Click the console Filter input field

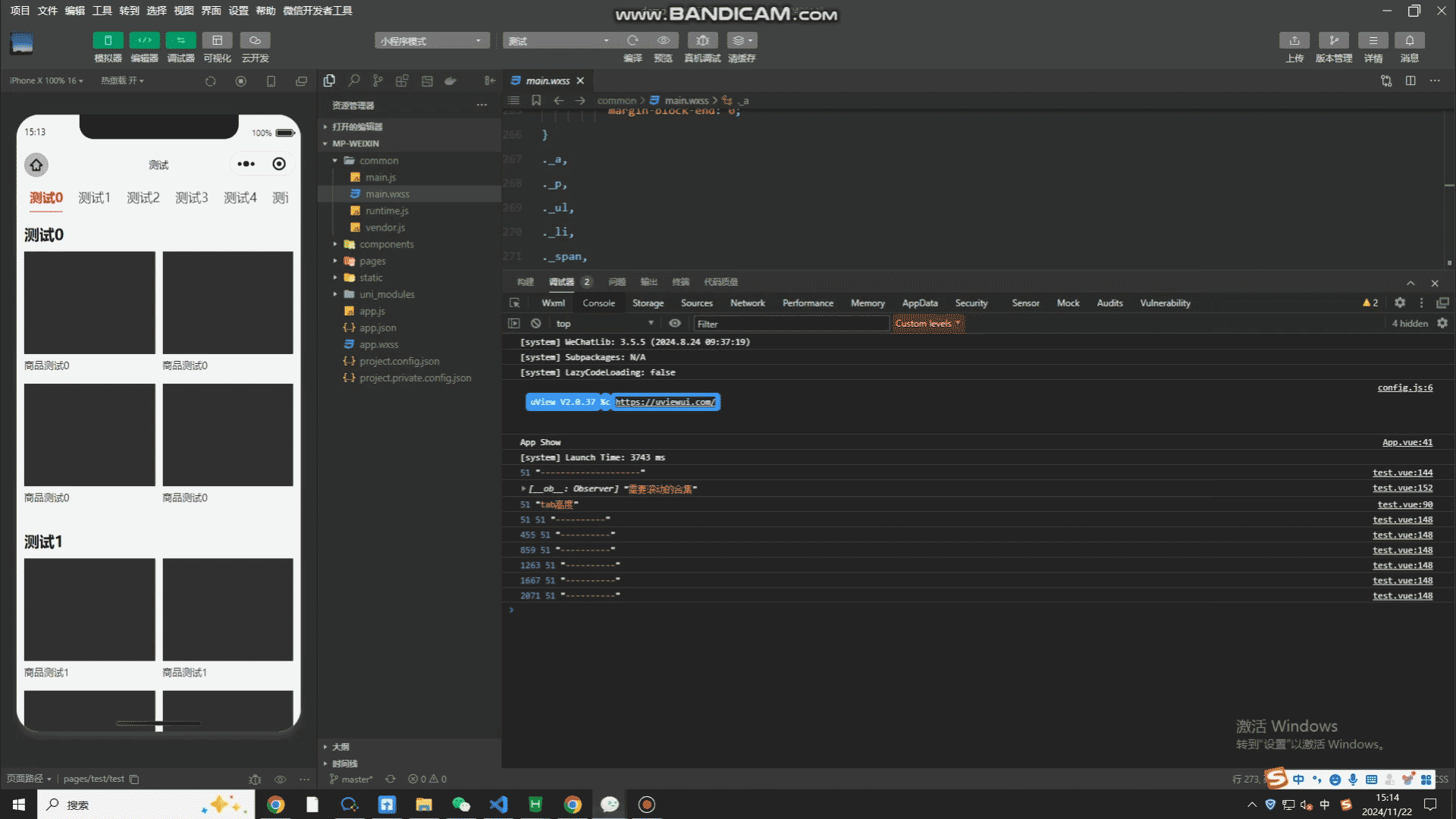click(x=789, y=324)
